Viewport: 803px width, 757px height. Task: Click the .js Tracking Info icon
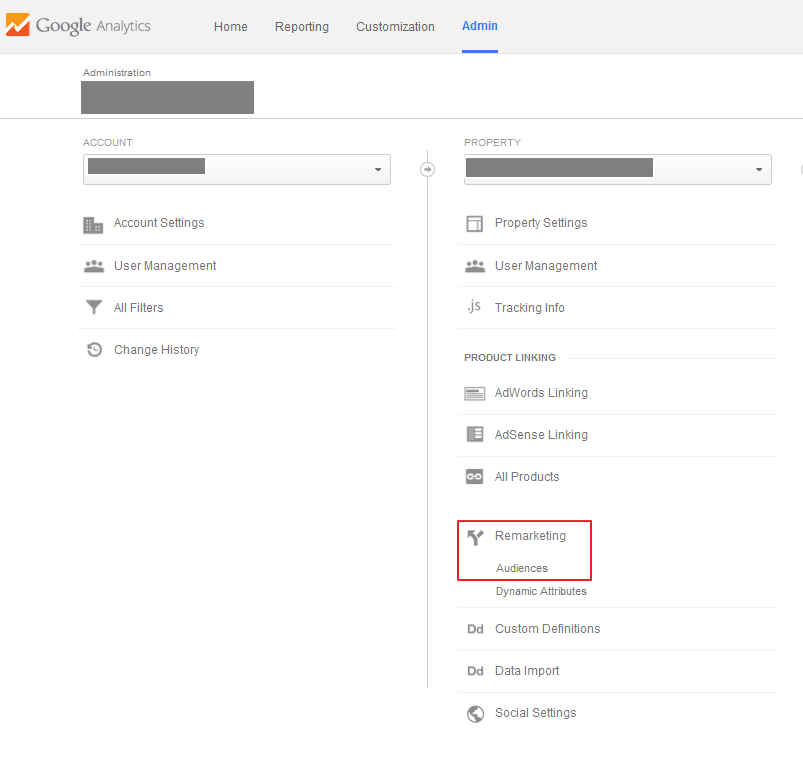(474, 306)
